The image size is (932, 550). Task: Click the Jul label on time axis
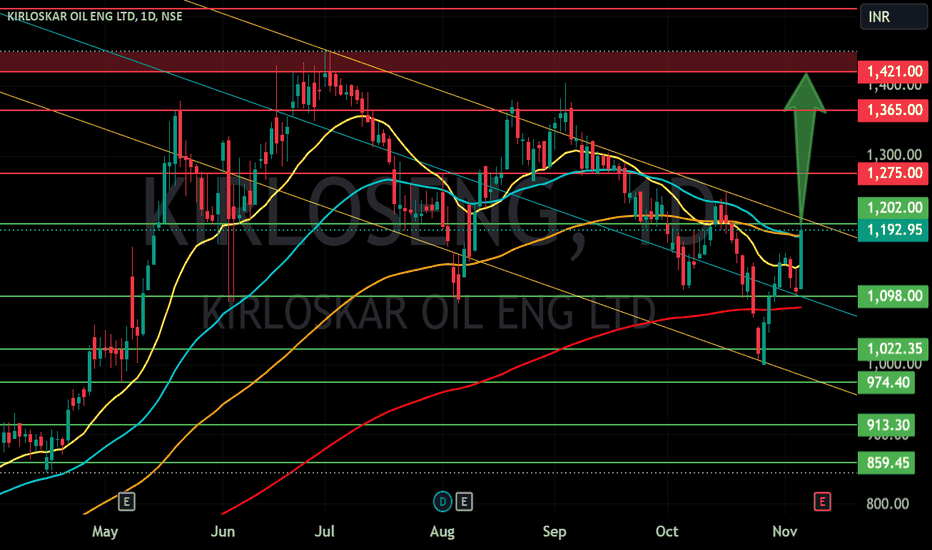pos(324,532)
